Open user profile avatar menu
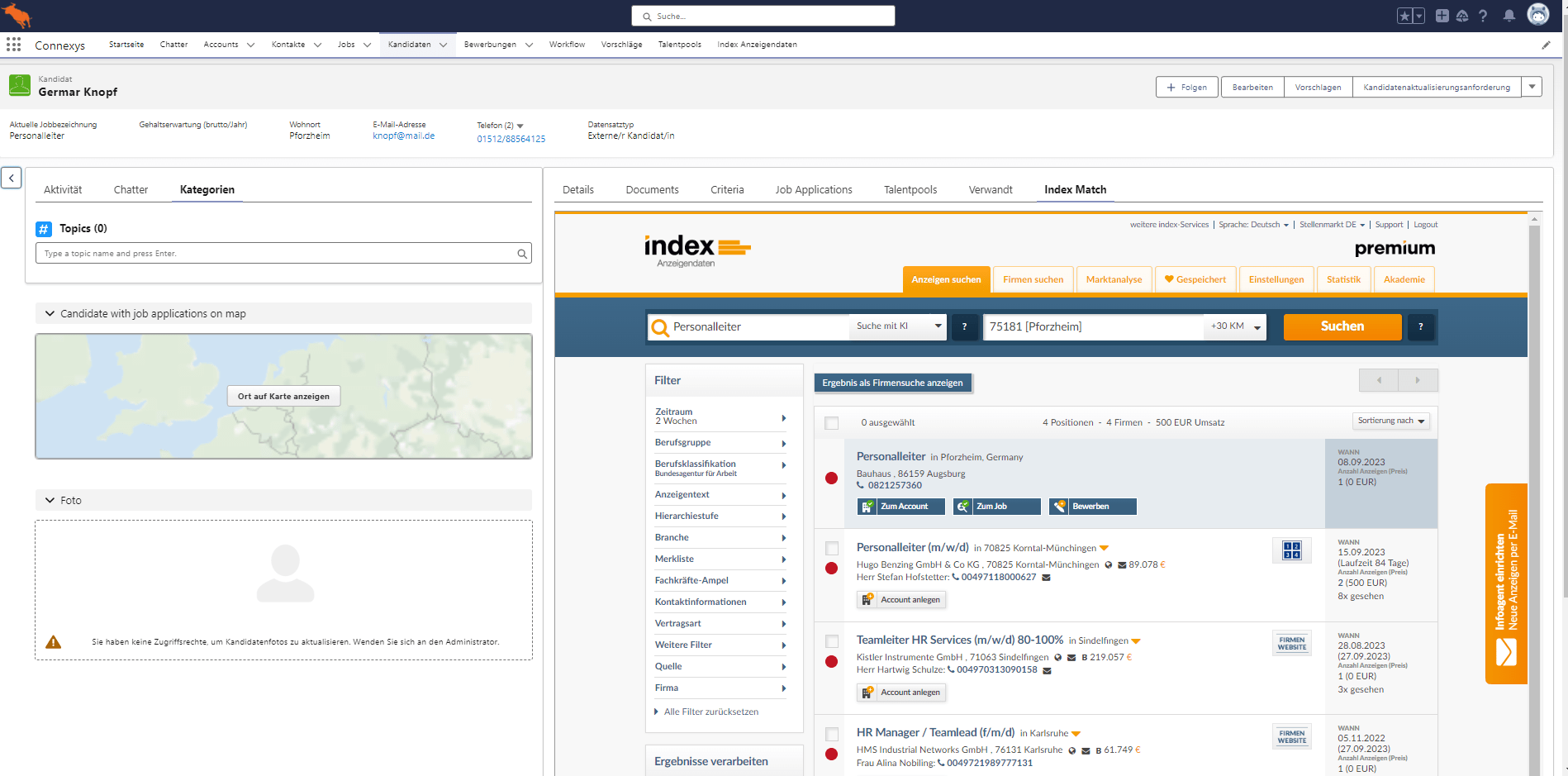 [1537, 15]
